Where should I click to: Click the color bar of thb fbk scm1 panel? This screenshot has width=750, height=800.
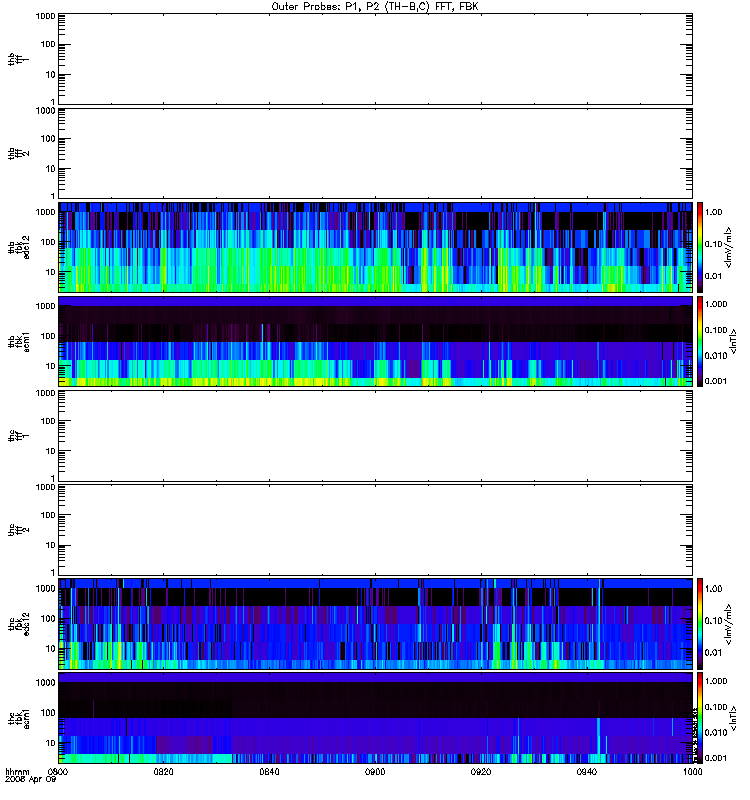point(700,341)
